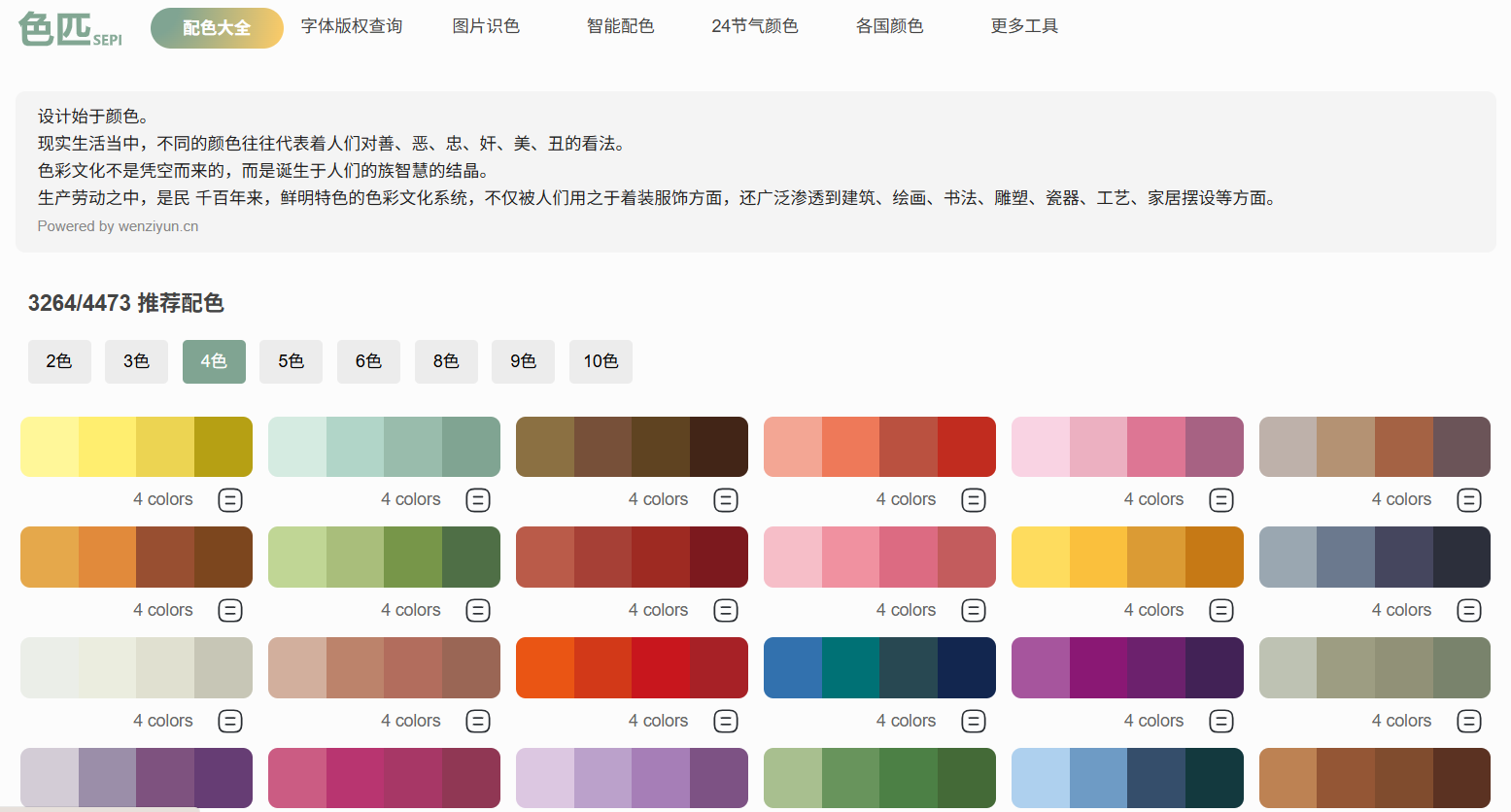This screenshot has width=1511, height=812.
Task: Select the 配色大全 tab
Action: pos(217,28)
